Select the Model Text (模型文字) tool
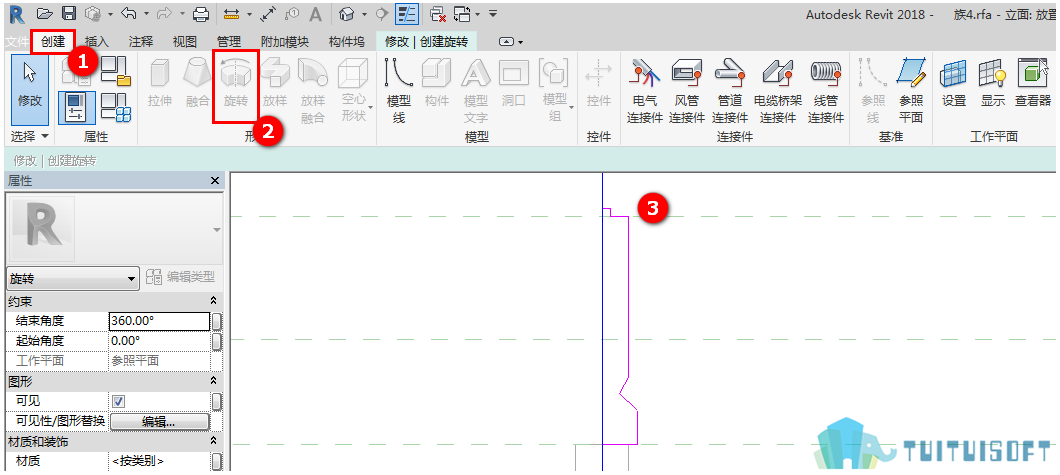 coord(475,91)
